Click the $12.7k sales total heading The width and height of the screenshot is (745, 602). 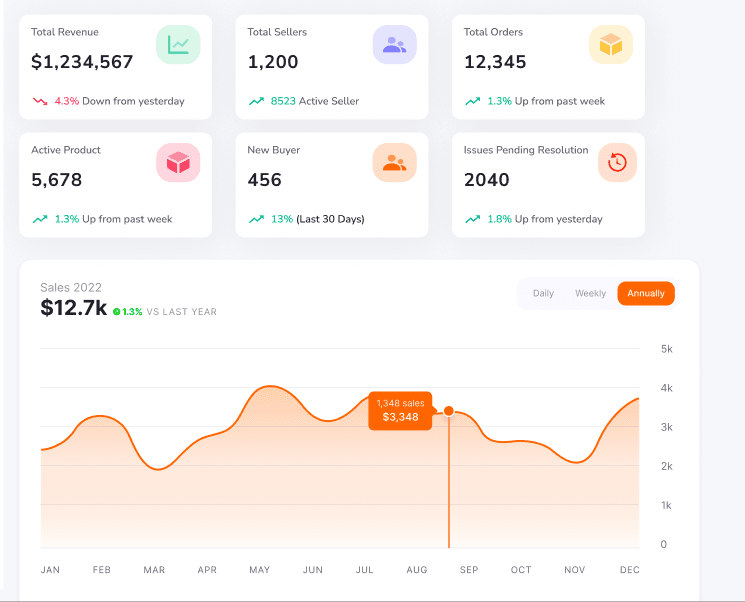(x=74, y=308)
